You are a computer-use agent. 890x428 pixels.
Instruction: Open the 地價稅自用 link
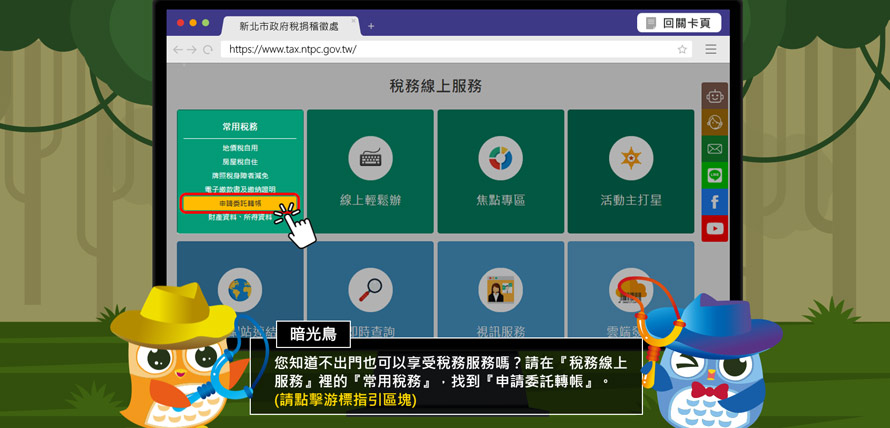pyautogui.click(x=240, y=148)
